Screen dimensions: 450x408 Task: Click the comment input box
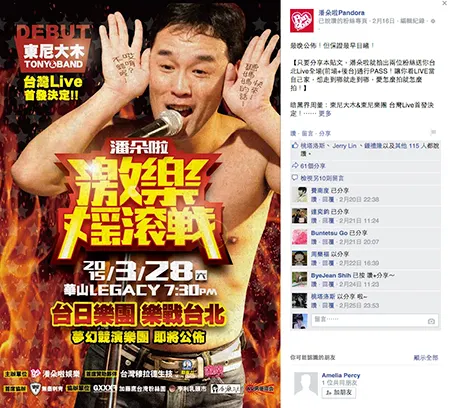point(375,320)
